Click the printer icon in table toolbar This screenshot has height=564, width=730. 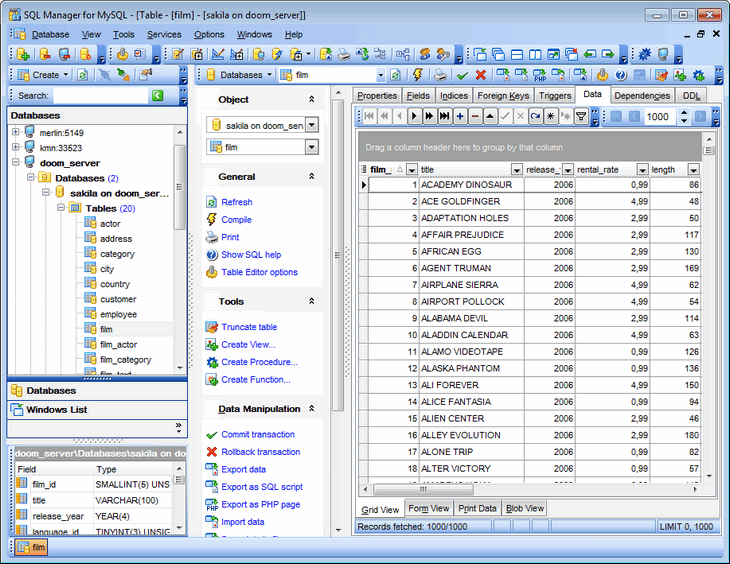point(440,75)
